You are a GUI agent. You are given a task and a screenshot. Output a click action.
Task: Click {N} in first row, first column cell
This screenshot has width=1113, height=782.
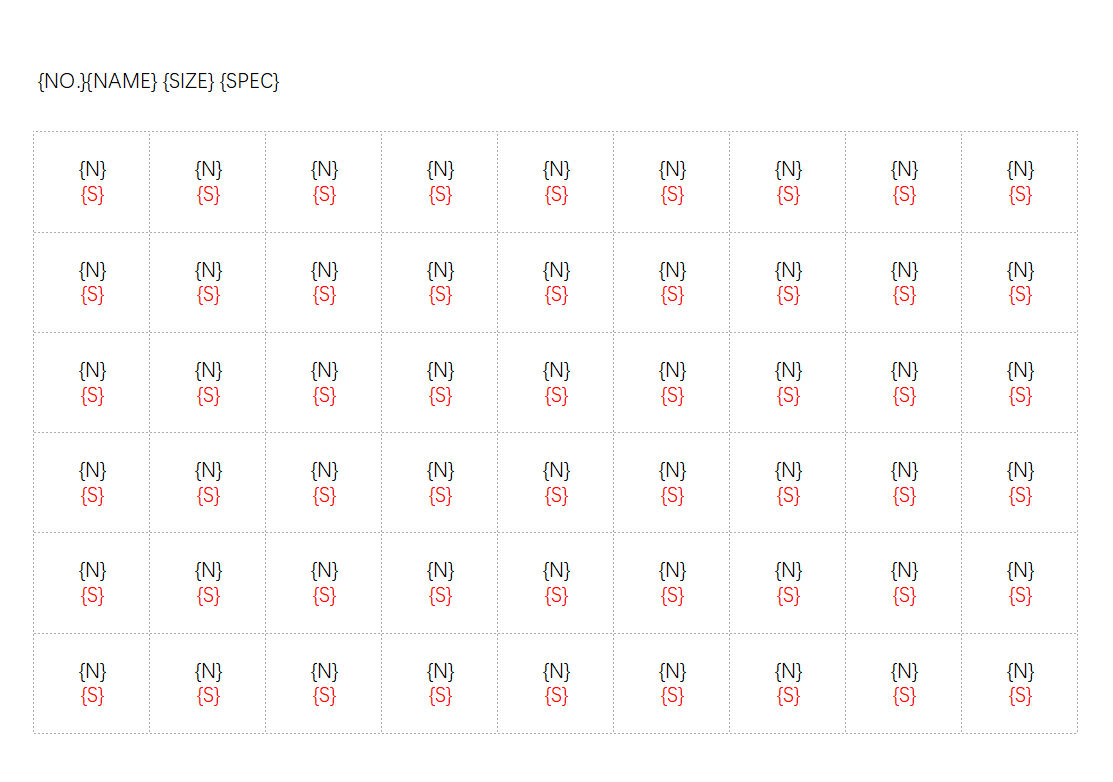[x=92, y=170]
